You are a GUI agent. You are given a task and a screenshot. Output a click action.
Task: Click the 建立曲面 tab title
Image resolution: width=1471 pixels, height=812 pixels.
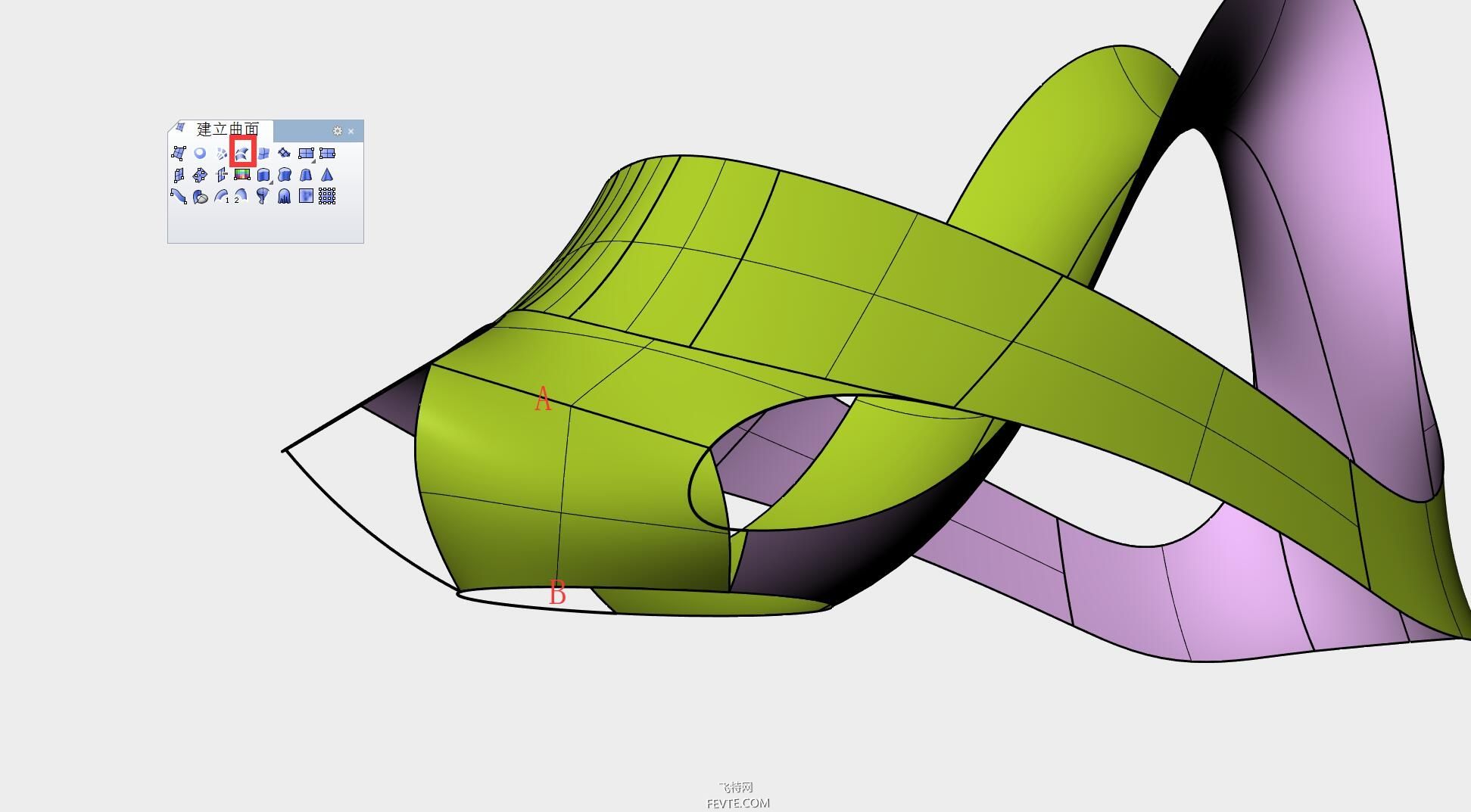pos(228,129)
